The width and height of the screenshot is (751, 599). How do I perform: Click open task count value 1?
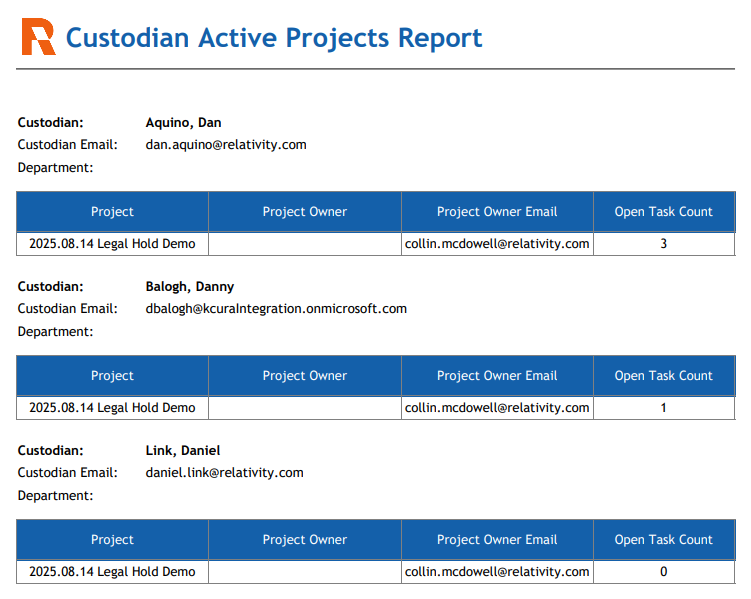click(x=664, y=408)
